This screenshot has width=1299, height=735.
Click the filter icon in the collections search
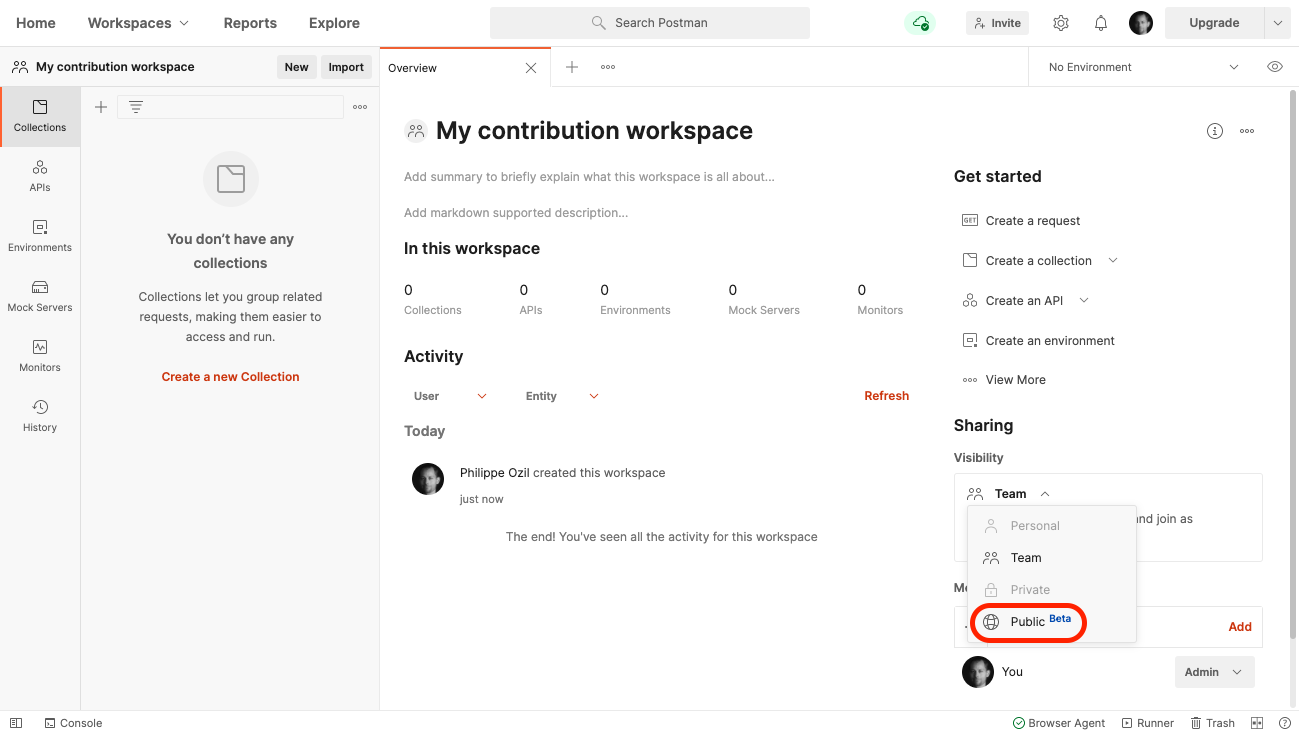(136, 107)
